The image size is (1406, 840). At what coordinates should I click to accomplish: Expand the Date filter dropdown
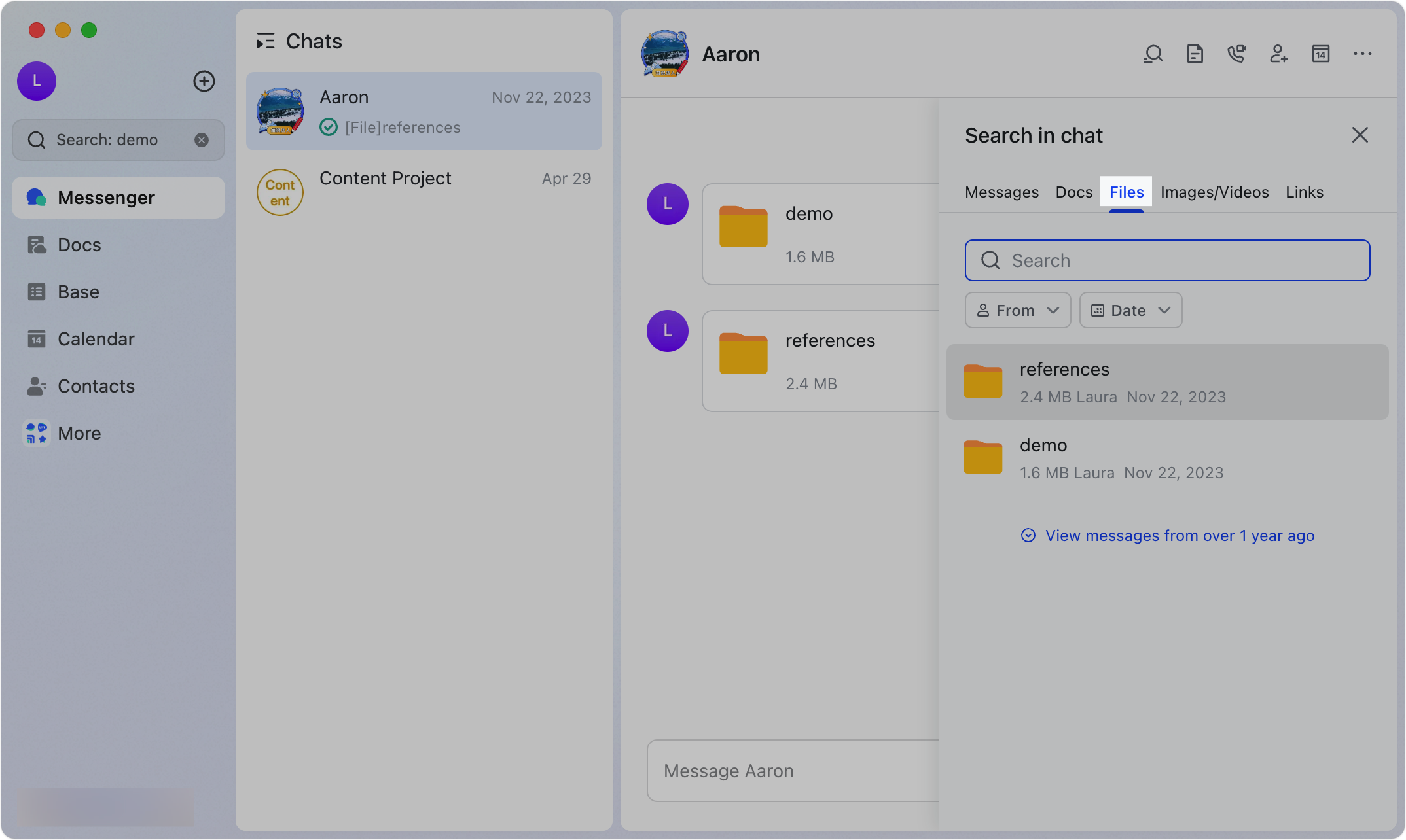tap(1130, 310)
